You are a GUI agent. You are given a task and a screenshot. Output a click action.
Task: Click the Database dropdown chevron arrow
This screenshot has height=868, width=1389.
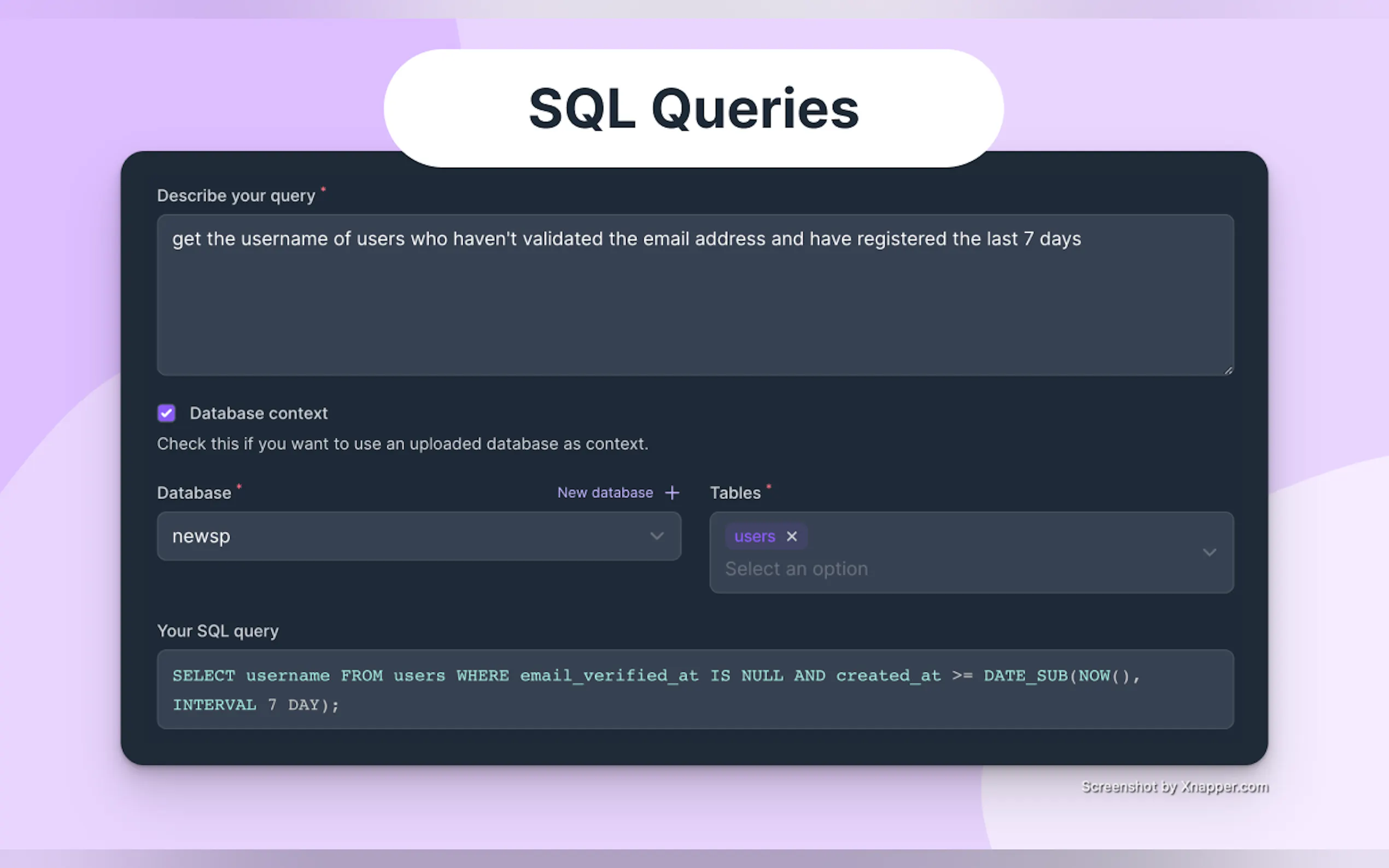pos(657,536)
